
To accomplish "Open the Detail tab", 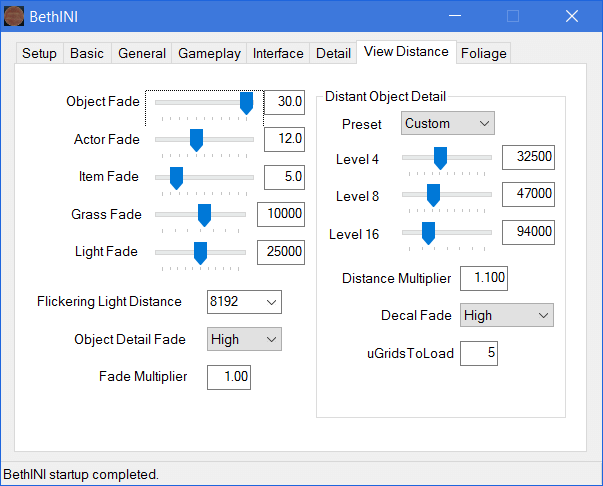I will pyautogui.click(x=333, y=54).
